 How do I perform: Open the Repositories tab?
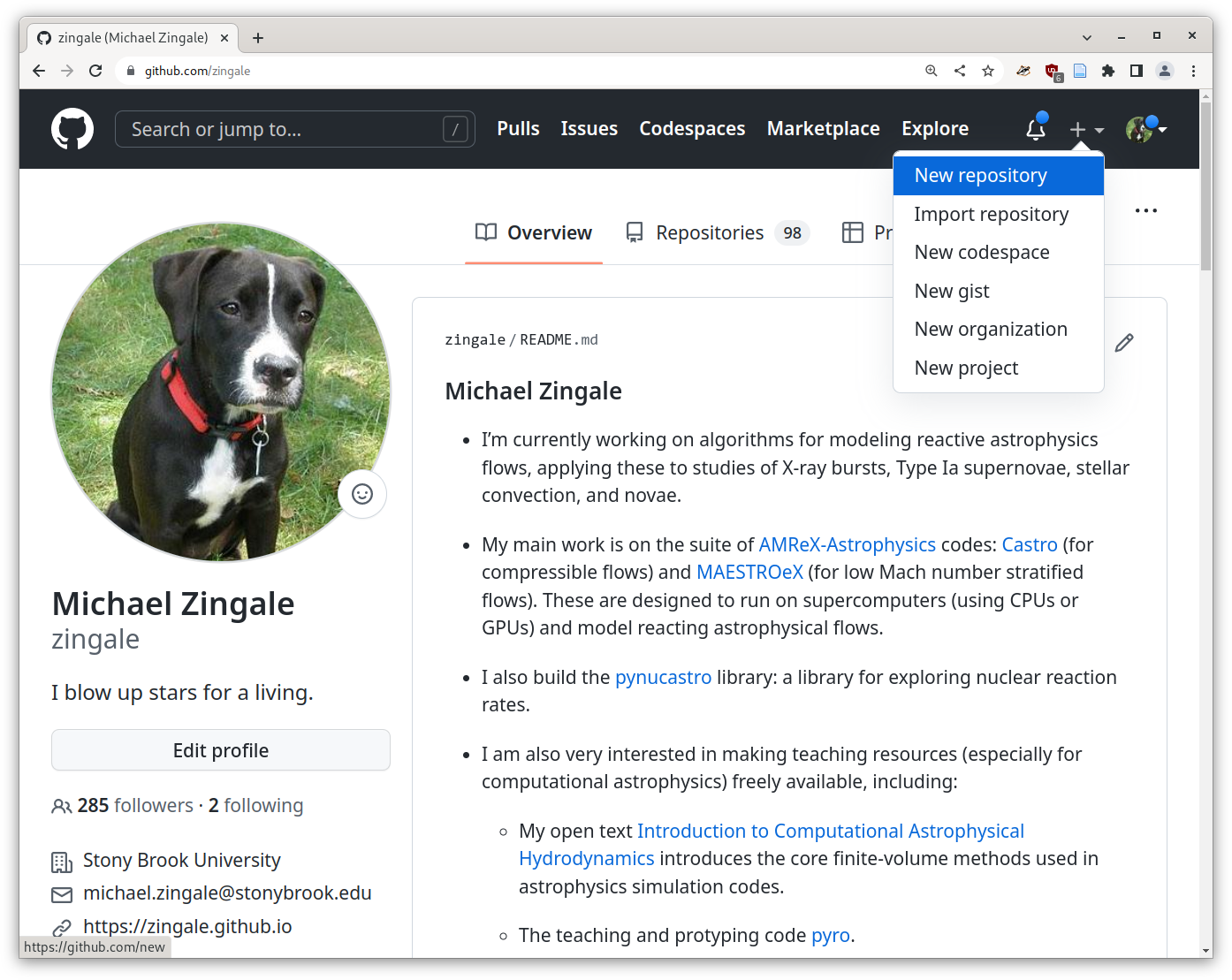pos(718,232)
